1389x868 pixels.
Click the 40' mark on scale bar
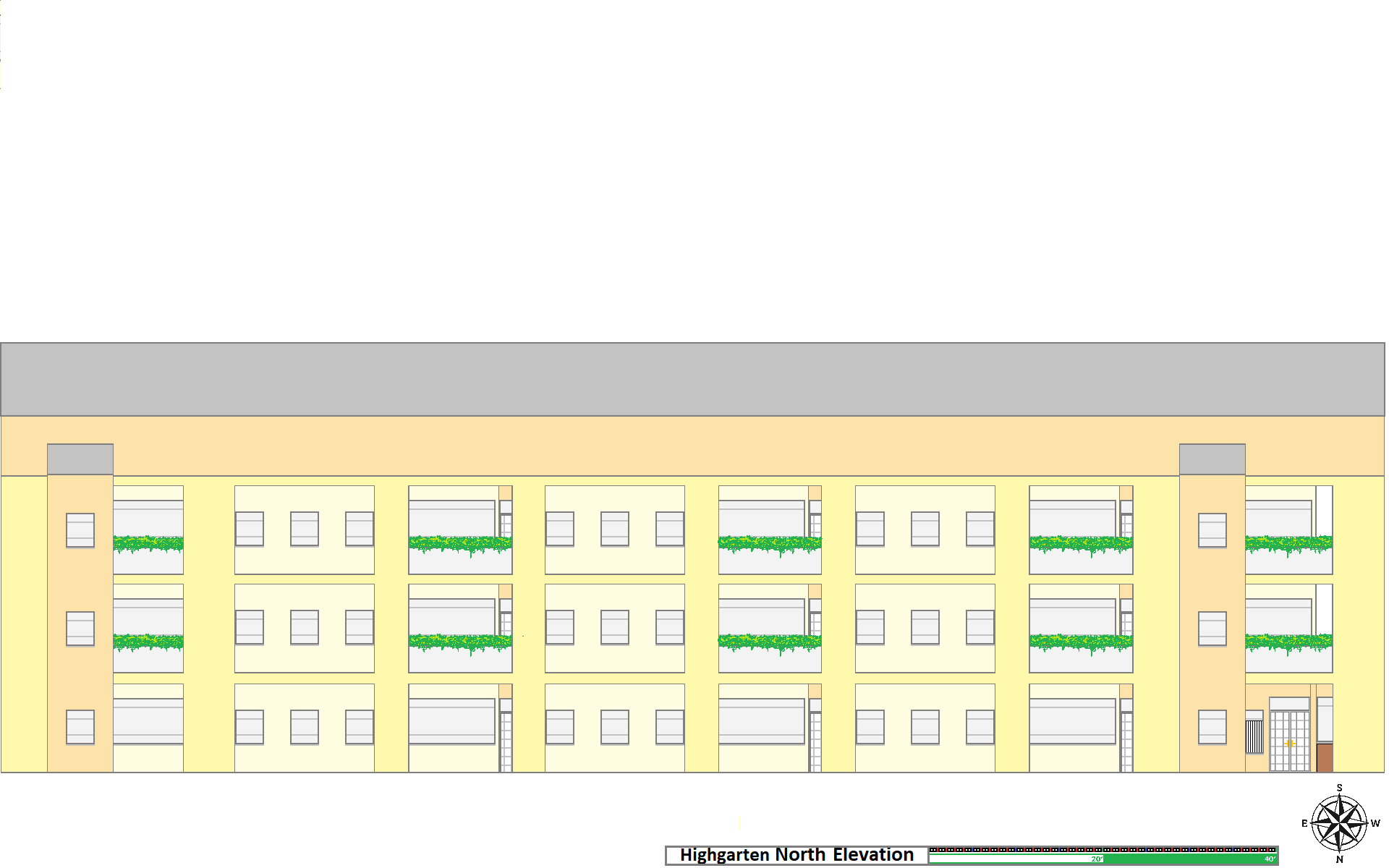[1270, 859]
